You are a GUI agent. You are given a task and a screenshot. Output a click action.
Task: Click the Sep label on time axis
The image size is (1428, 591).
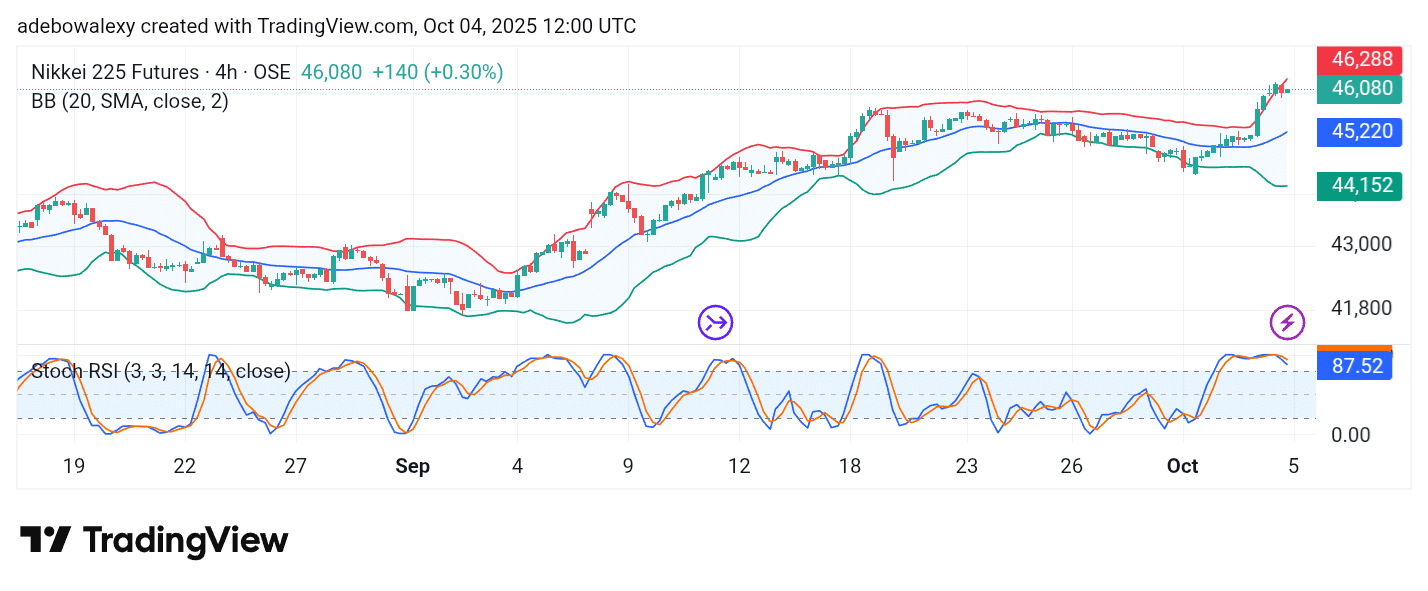click(x=413, y=466)
